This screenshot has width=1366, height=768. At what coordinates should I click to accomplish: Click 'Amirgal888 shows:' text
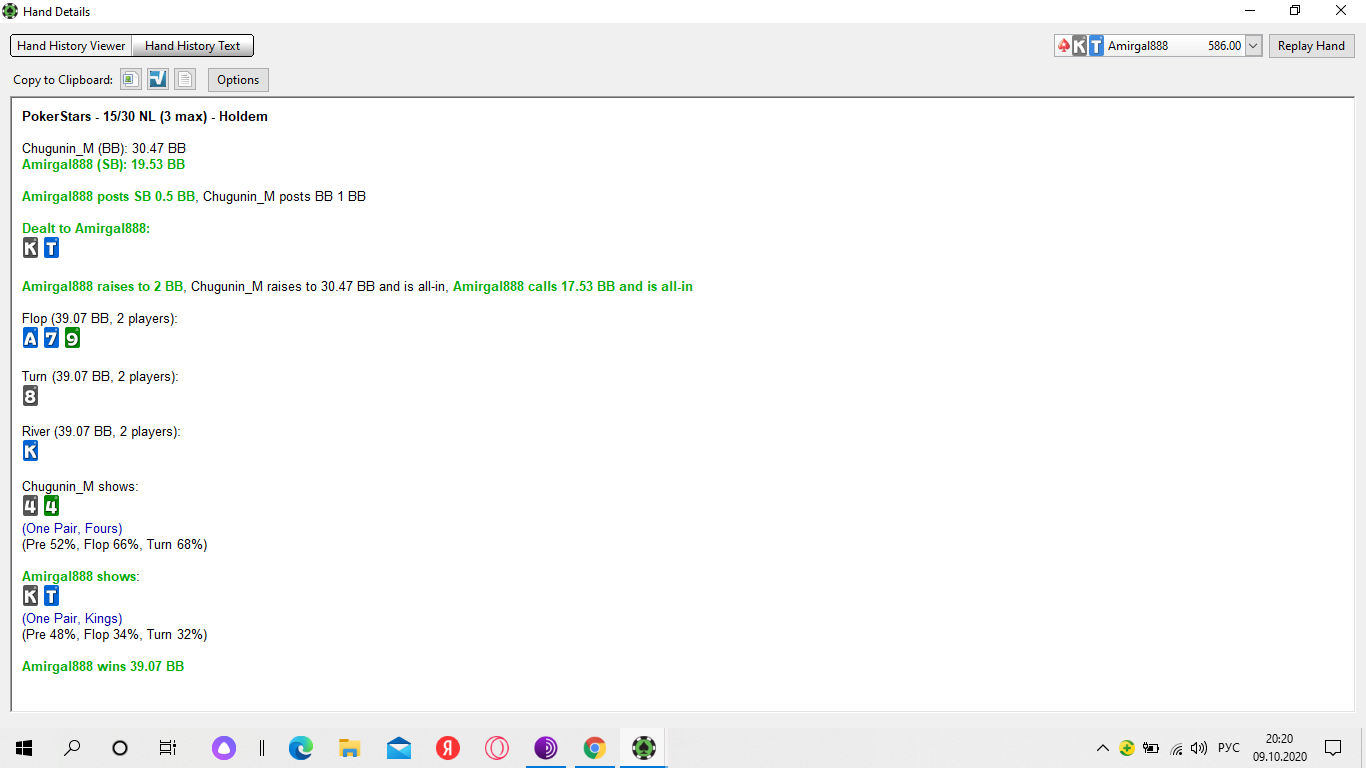81,576
